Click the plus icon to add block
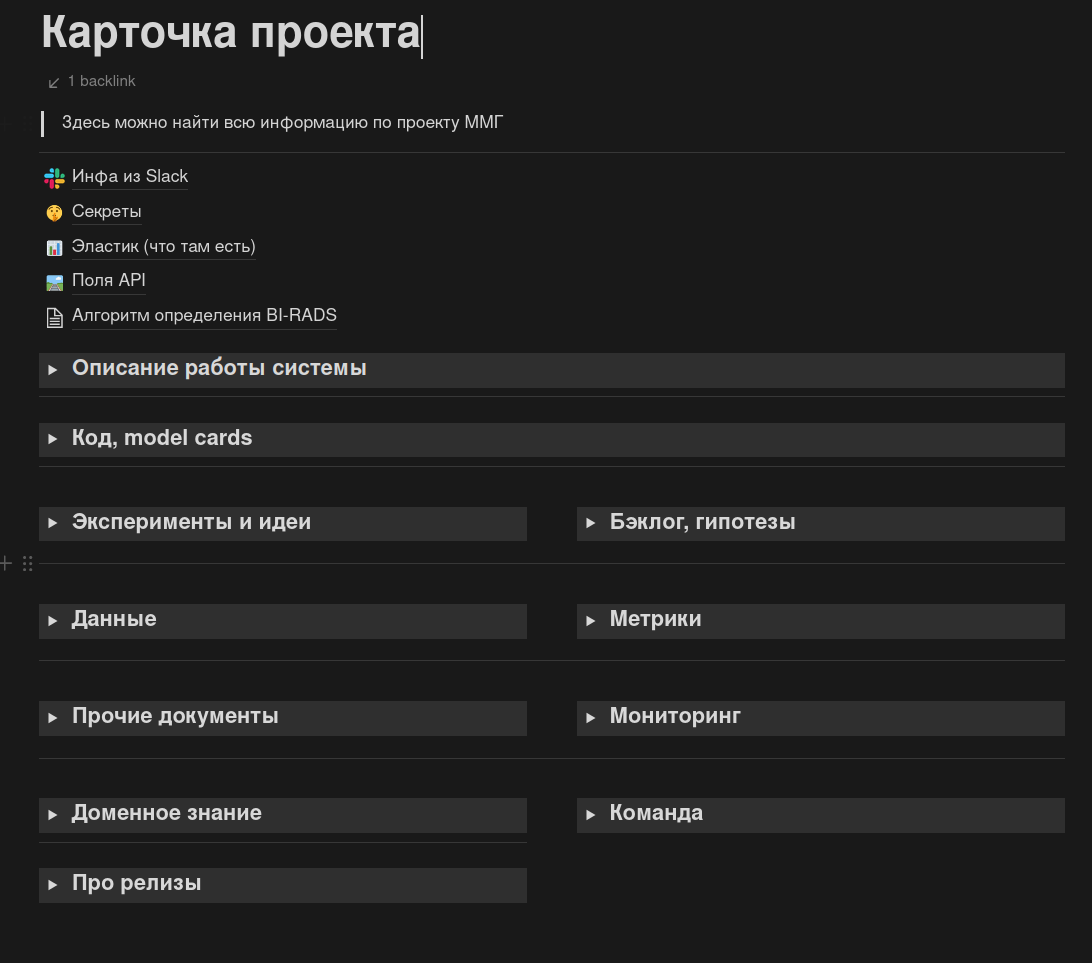1092x963 pixels. [x=6, y=564]
